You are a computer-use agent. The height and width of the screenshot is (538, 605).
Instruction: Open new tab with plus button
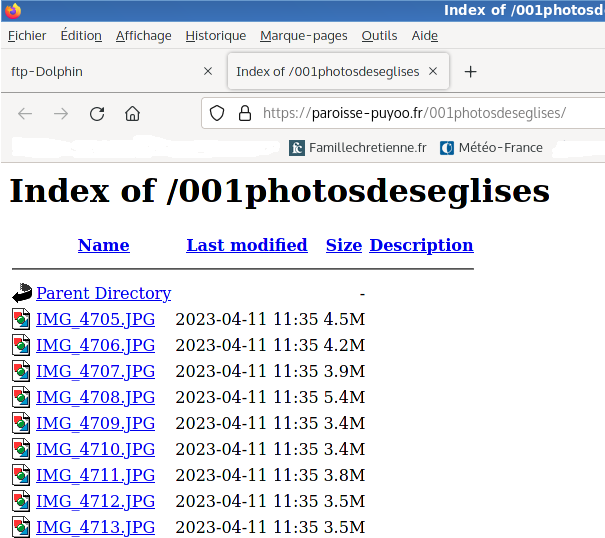(471, 72)
